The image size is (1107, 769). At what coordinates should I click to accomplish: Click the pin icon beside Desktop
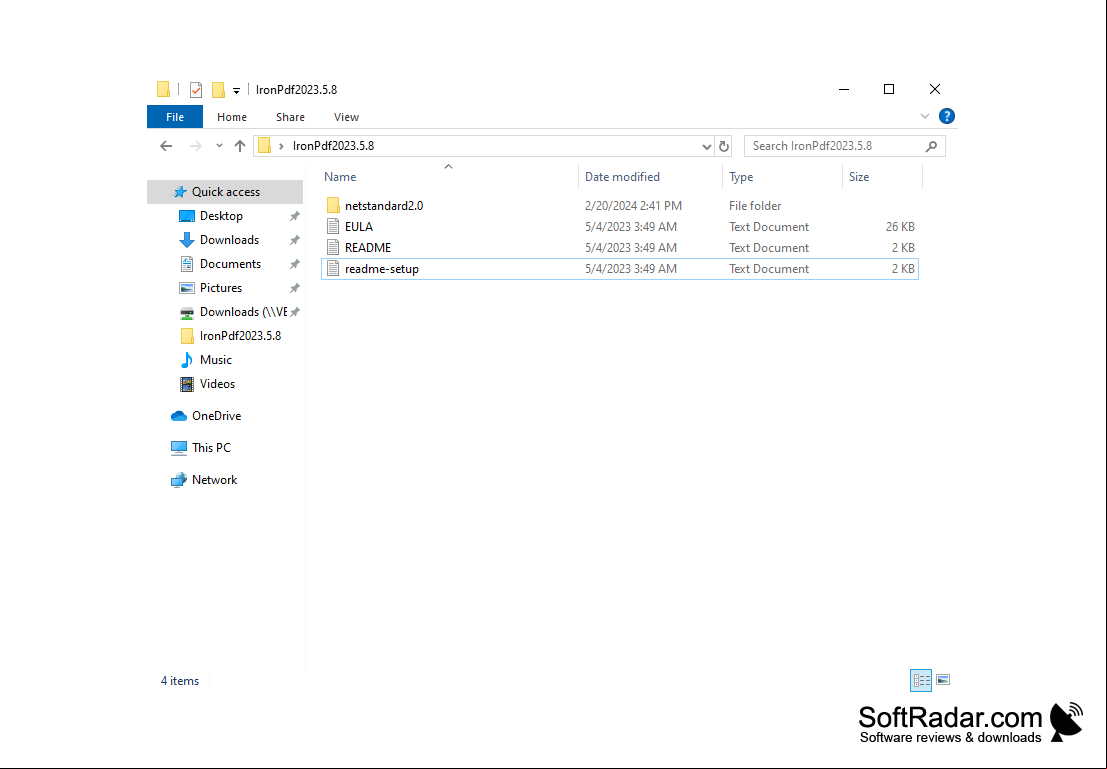click(294, 216)
